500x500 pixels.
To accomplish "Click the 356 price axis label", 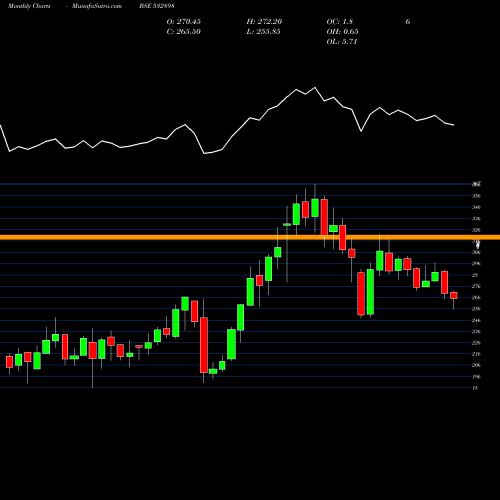I will [476, 196].
